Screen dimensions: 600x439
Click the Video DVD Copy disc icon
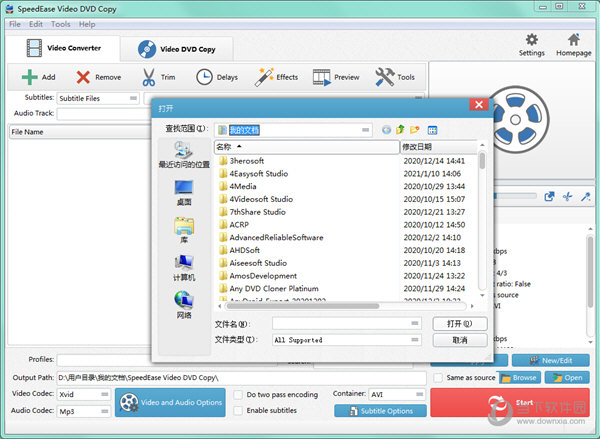click(147, 49)
